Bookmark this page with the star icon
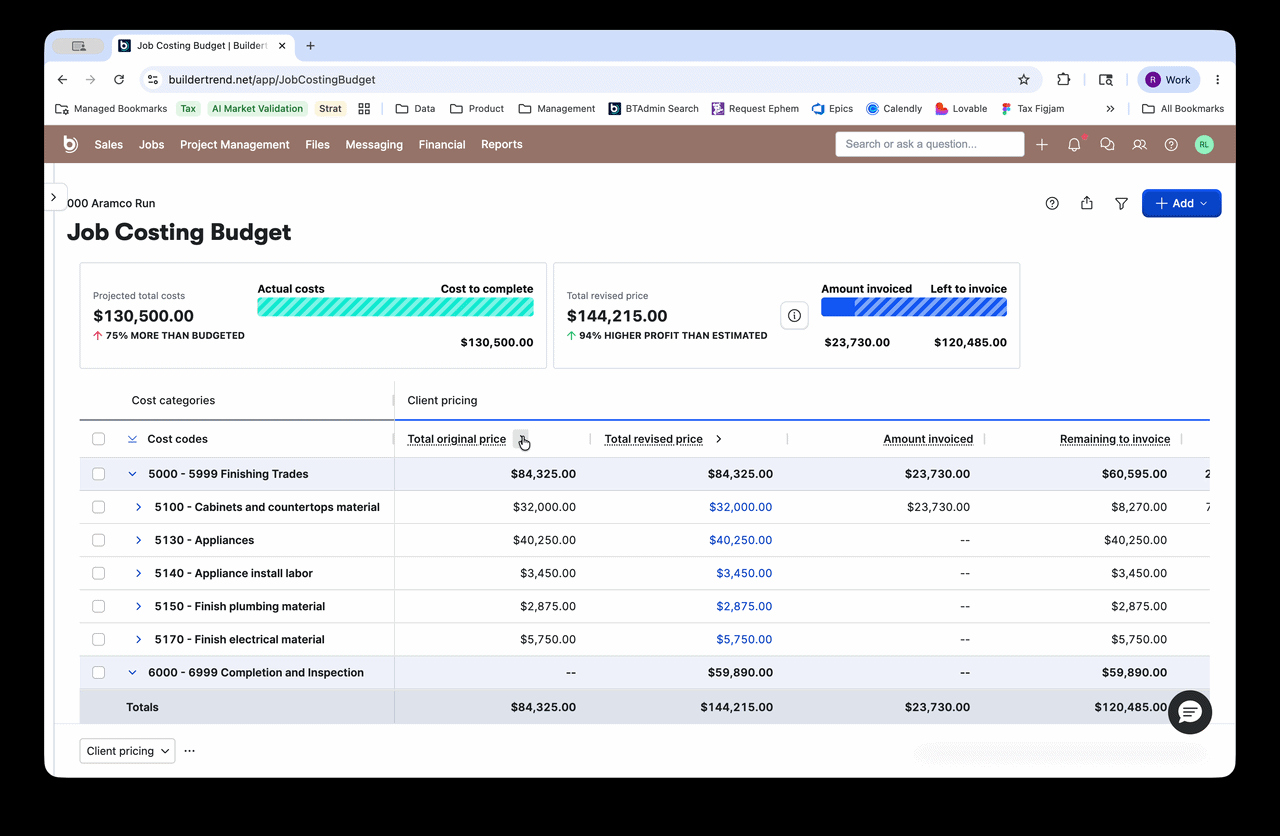The height and width of the screenshot is (836, 1280). (x=1023, y=80)
